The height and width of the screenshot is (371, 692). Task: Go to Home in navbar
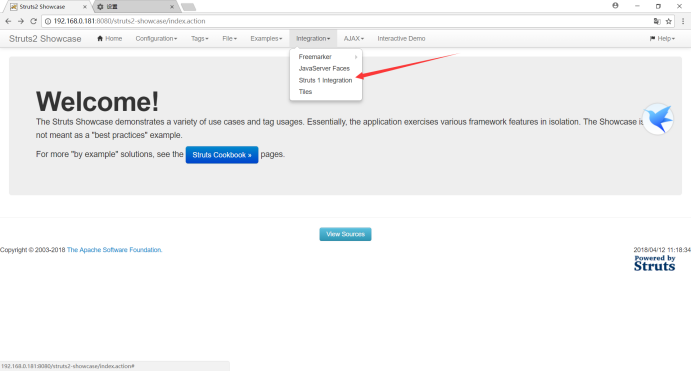tap(109, 39)
